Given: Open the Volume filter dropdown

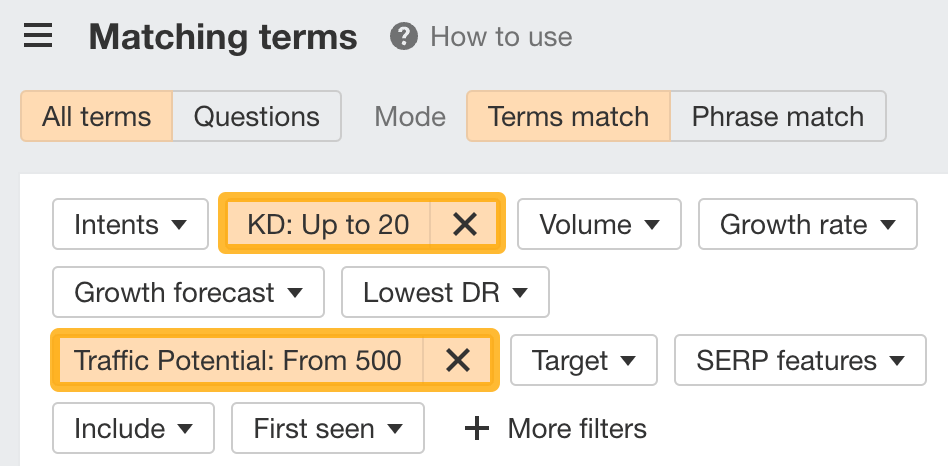Looking at the screenshot, I should click(x=599, y=225).
